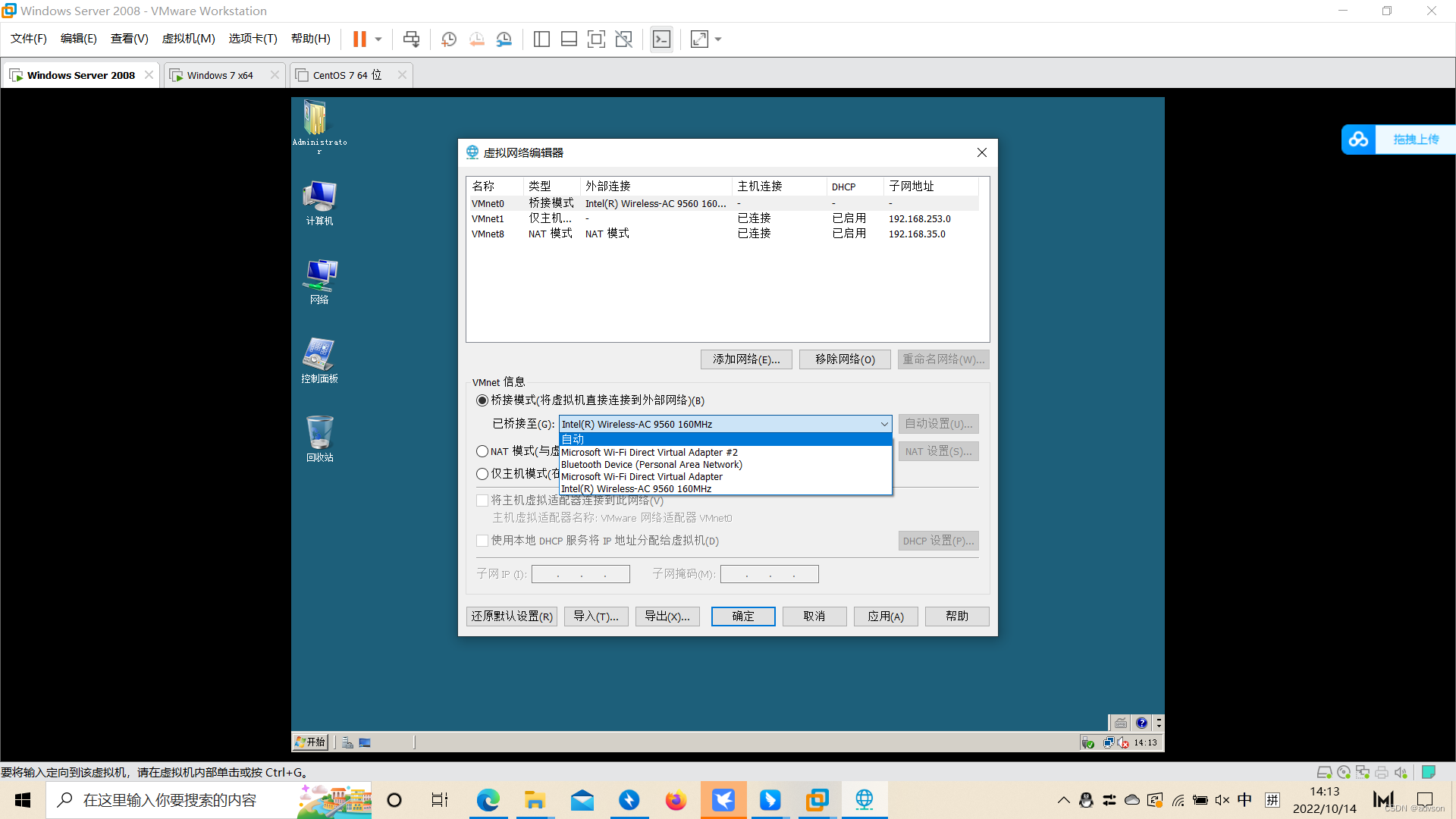Open the power button dropdown arrow
This screenshot has width=1456, height=819.
coord(377,39)
